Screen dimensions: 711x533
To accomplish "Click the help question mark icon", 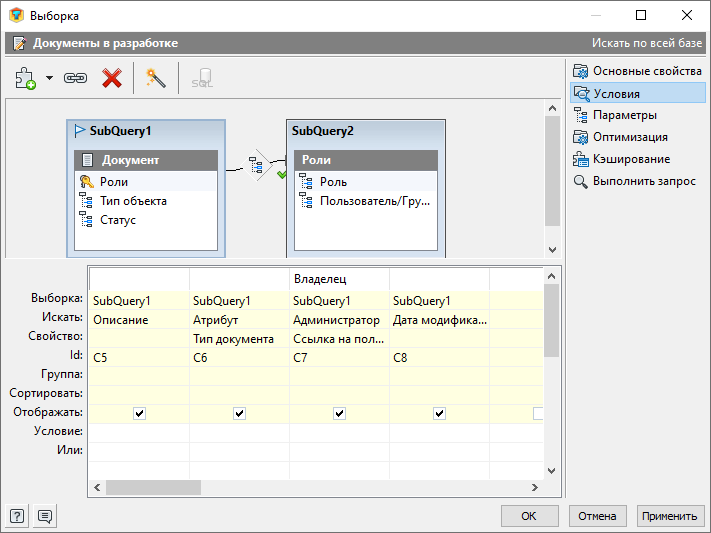I will click(17, 516).
